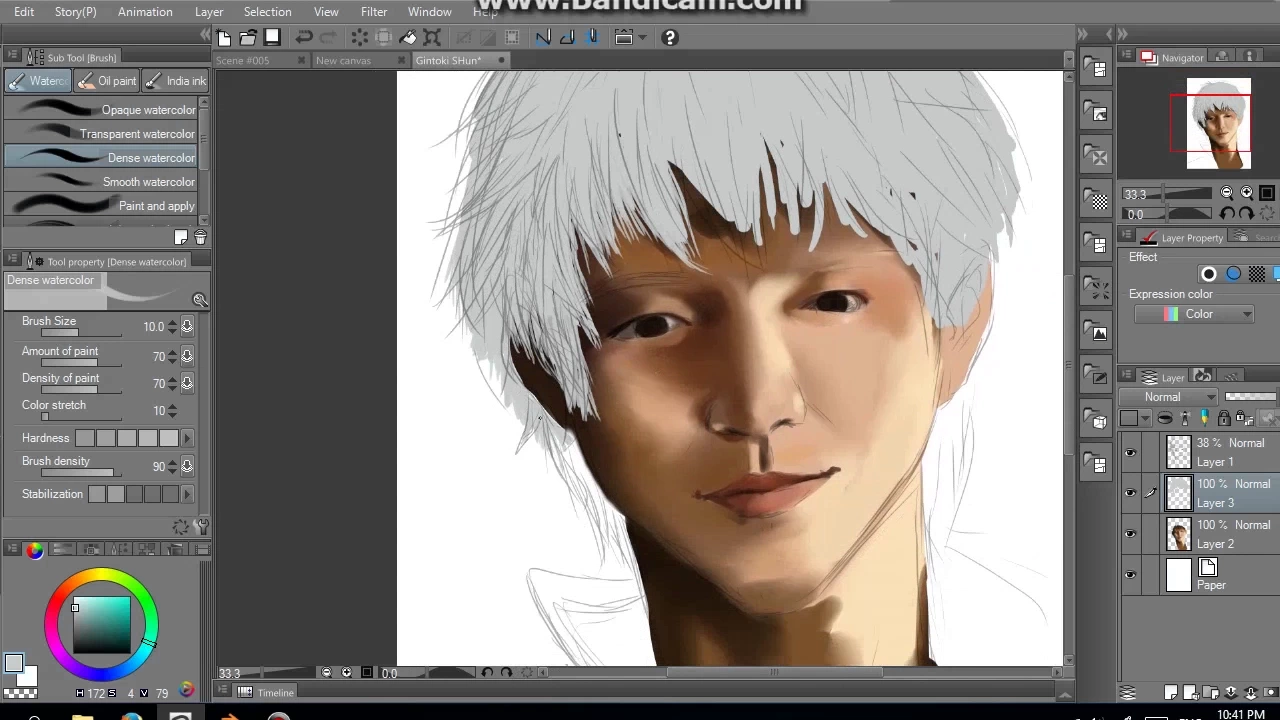The width and height of the screenshot is (1280, 720).
Task: Save the document with the Save icon
Action: 272,38
